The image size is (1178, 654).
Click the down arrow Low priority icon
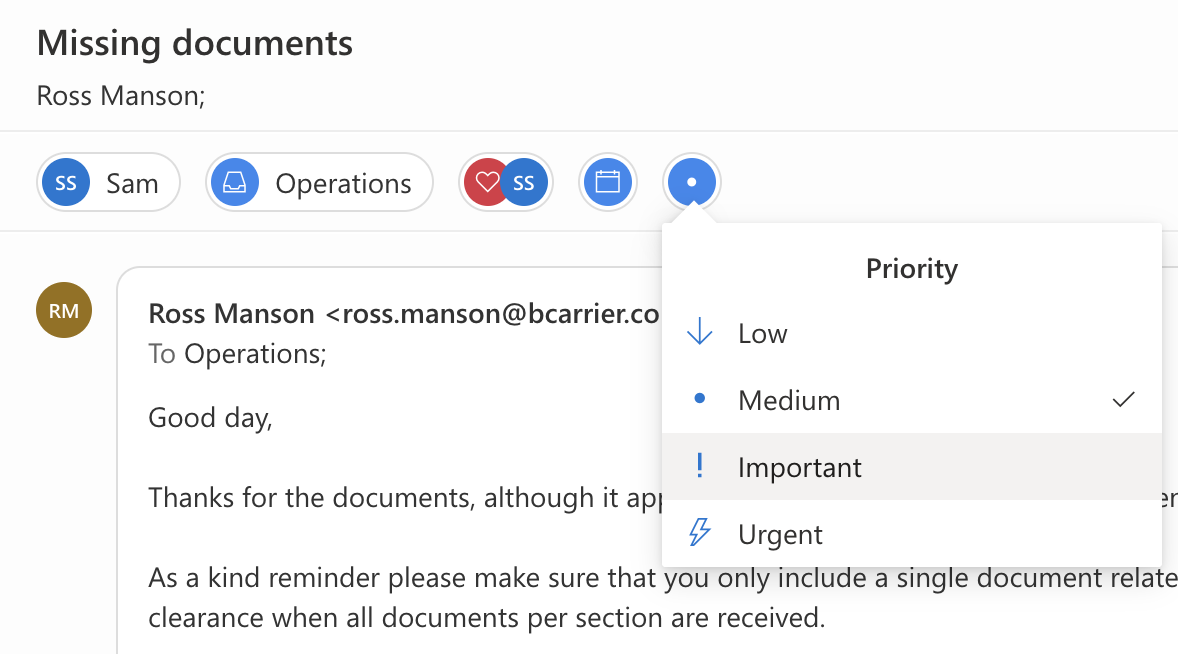(699, 332)
